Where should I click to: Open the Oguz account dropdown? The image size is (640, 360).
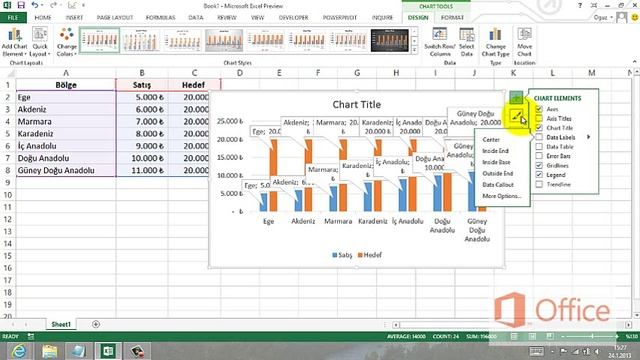click(x=603, y=18)
